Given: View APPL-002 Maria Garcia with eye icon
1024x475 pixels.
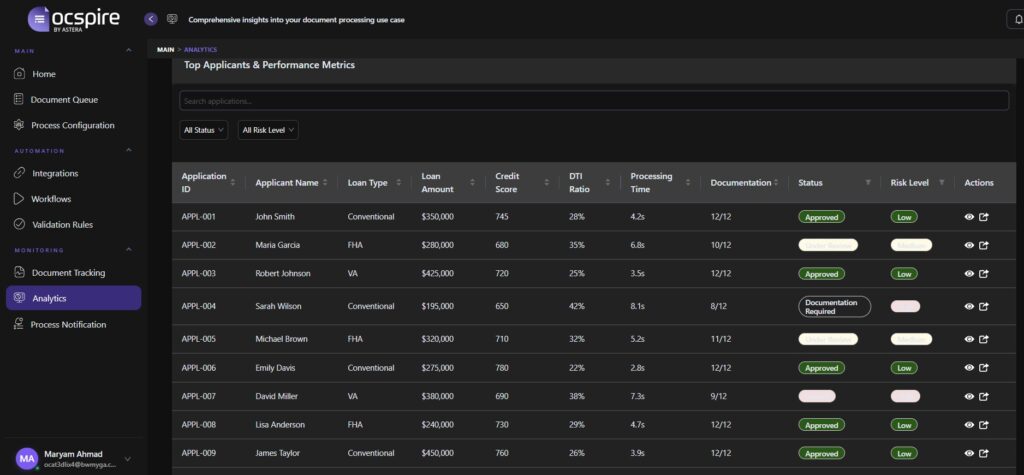Looking at the screenshot, I should coord(969,246).
